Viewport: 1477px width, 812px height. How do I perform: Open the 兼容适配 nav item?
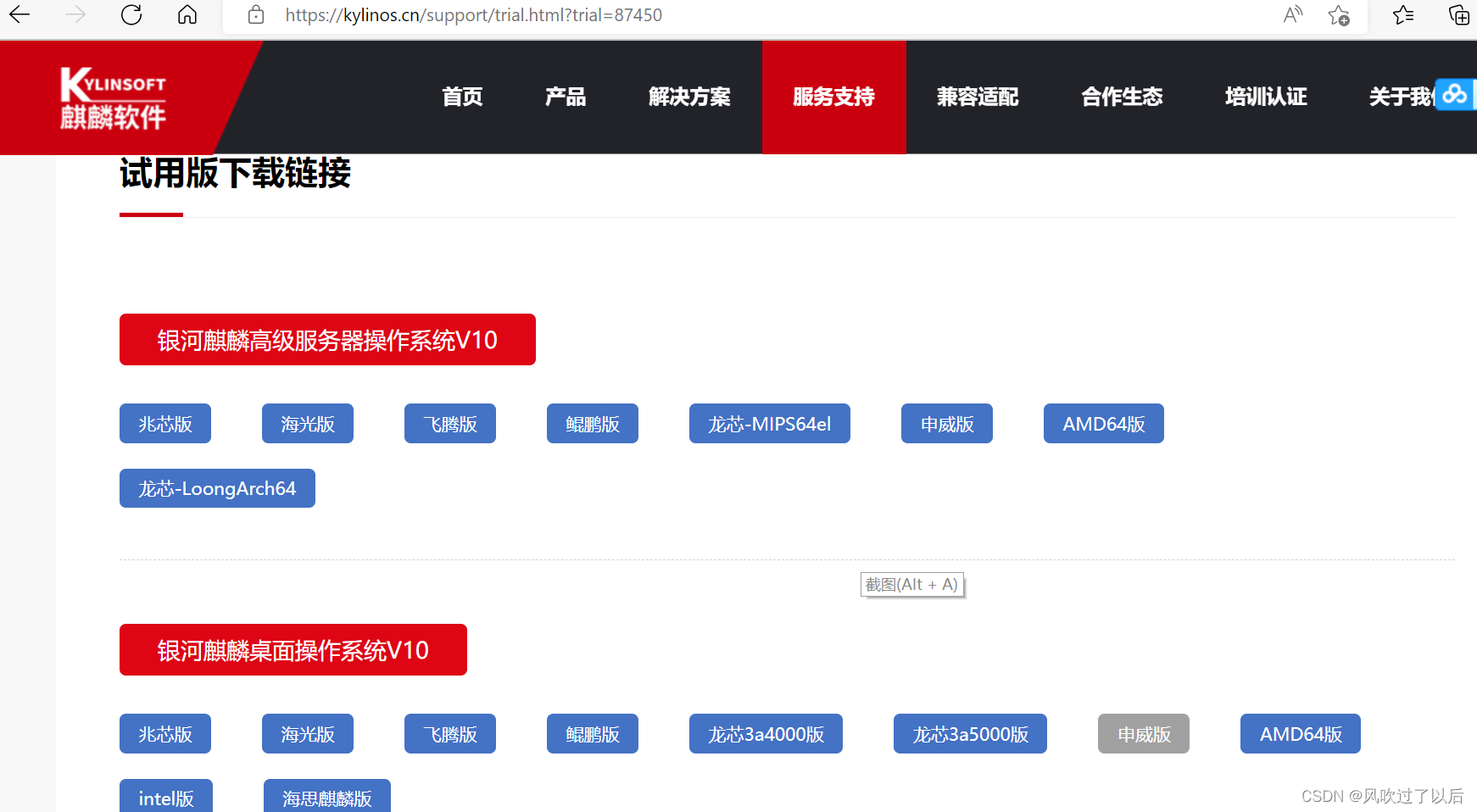(978, 97)
